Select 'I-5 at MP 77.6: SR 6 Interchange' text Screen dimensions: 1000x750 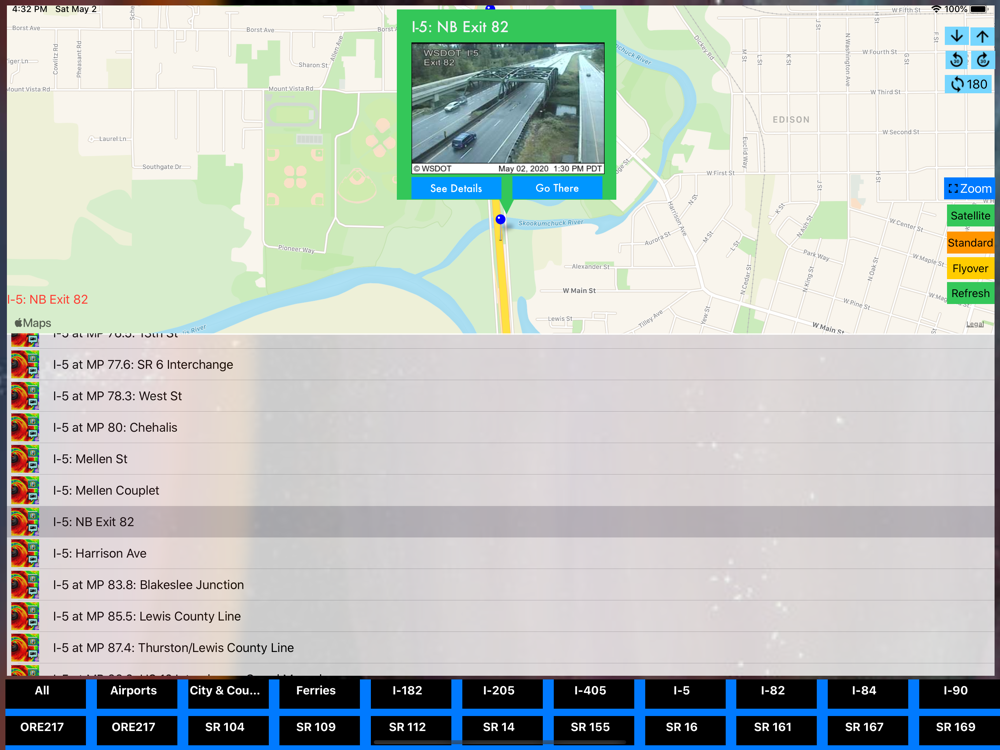143,365
